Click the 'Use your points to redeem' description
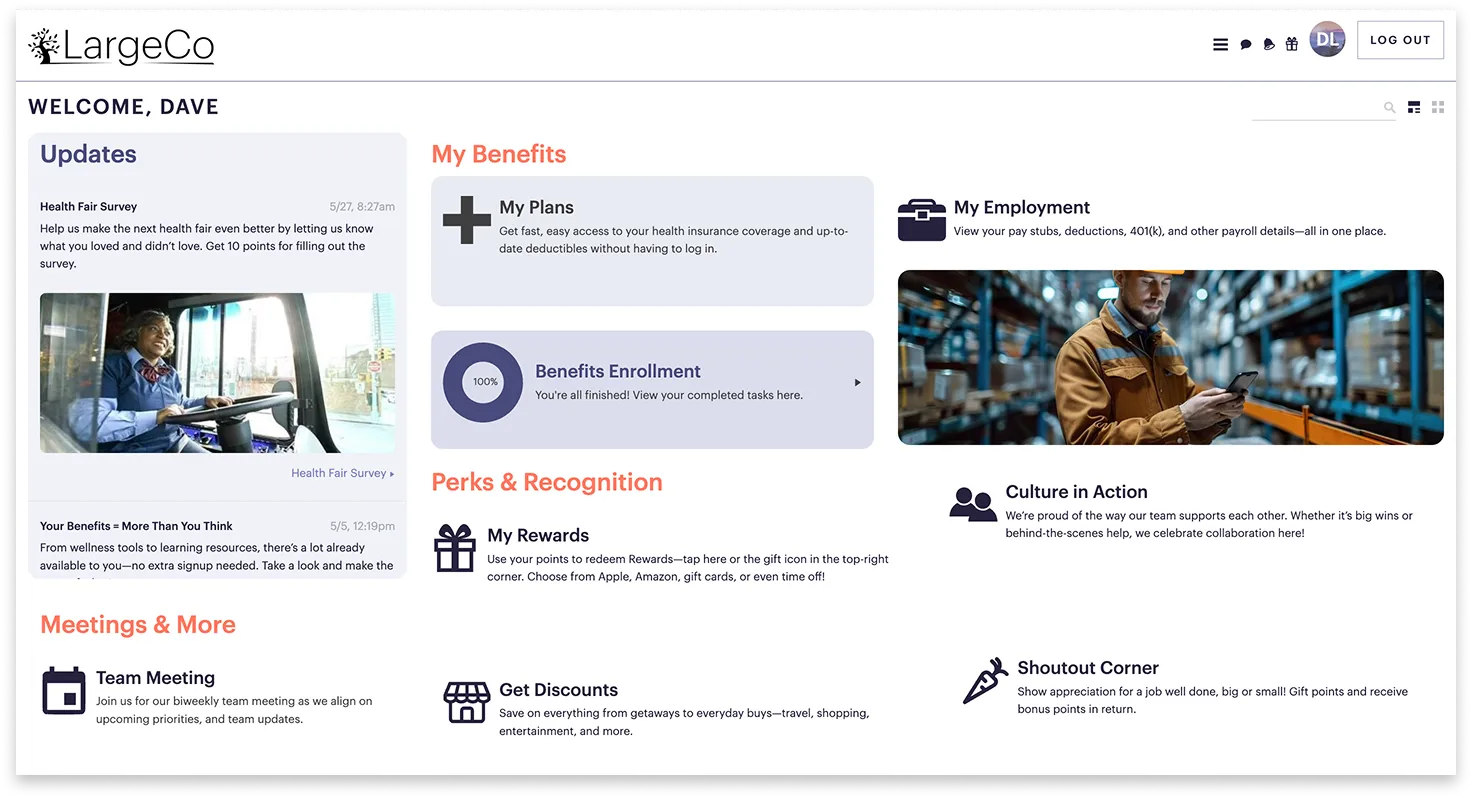This screenshot has width=1472, height=798. tap(688, 568)
